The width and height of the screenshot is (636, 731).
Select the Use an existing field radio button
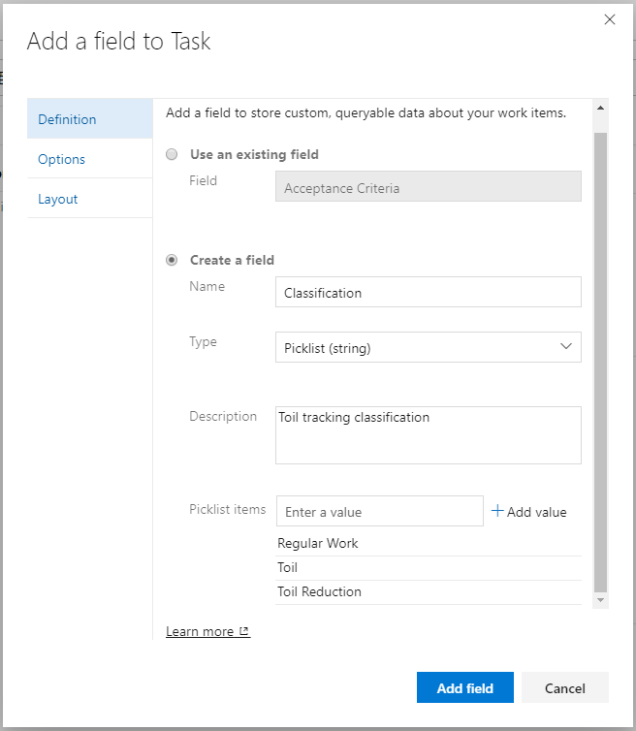[172, 154]
